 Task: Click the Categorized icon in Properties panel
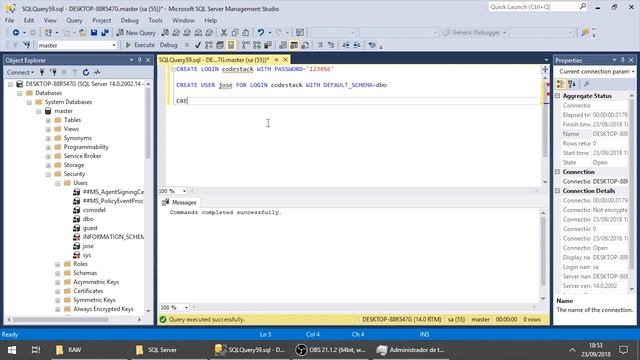click(560, 84)
